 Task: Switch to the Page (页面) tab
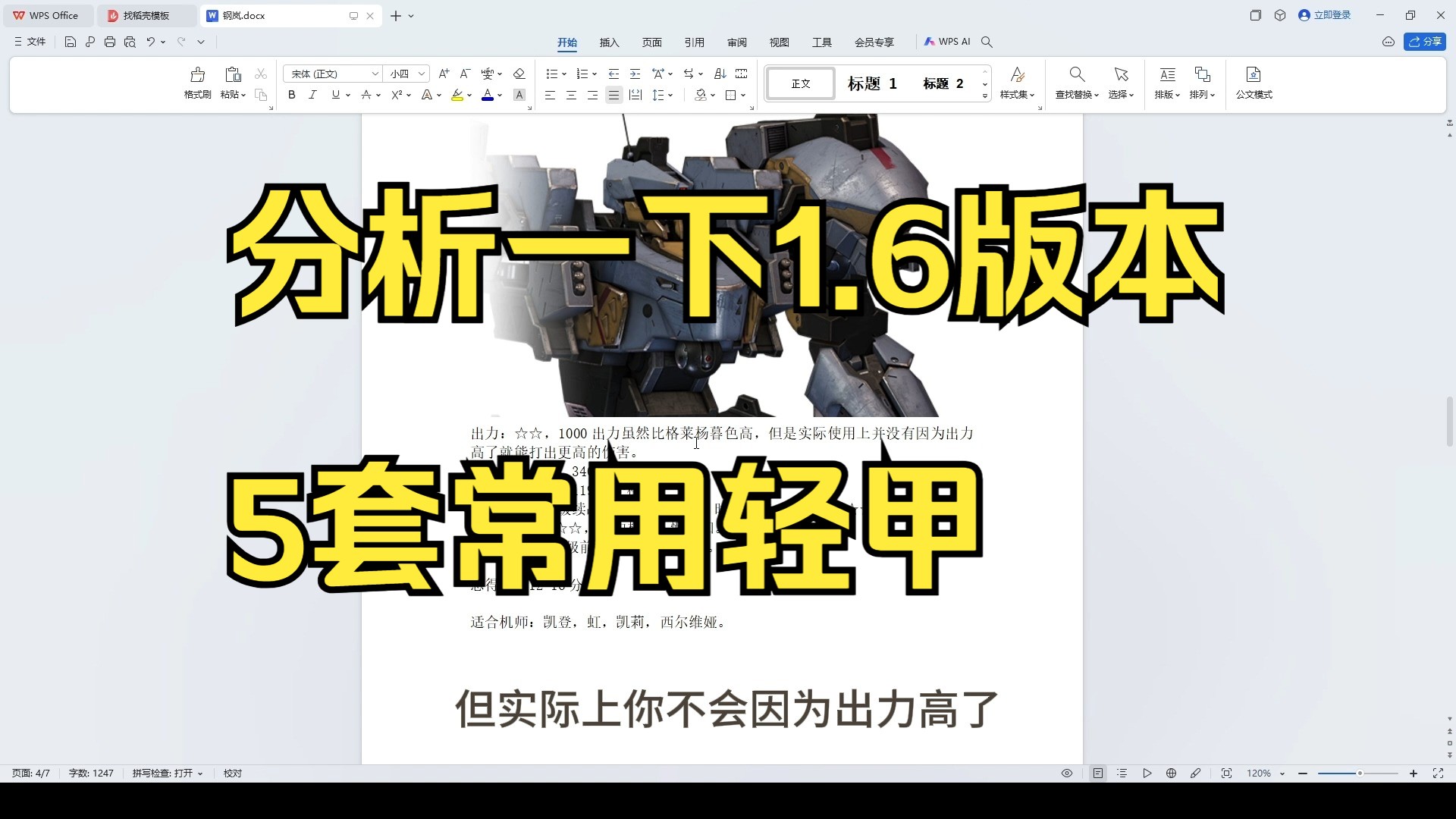pyautogui.click(x=651, y=42)
